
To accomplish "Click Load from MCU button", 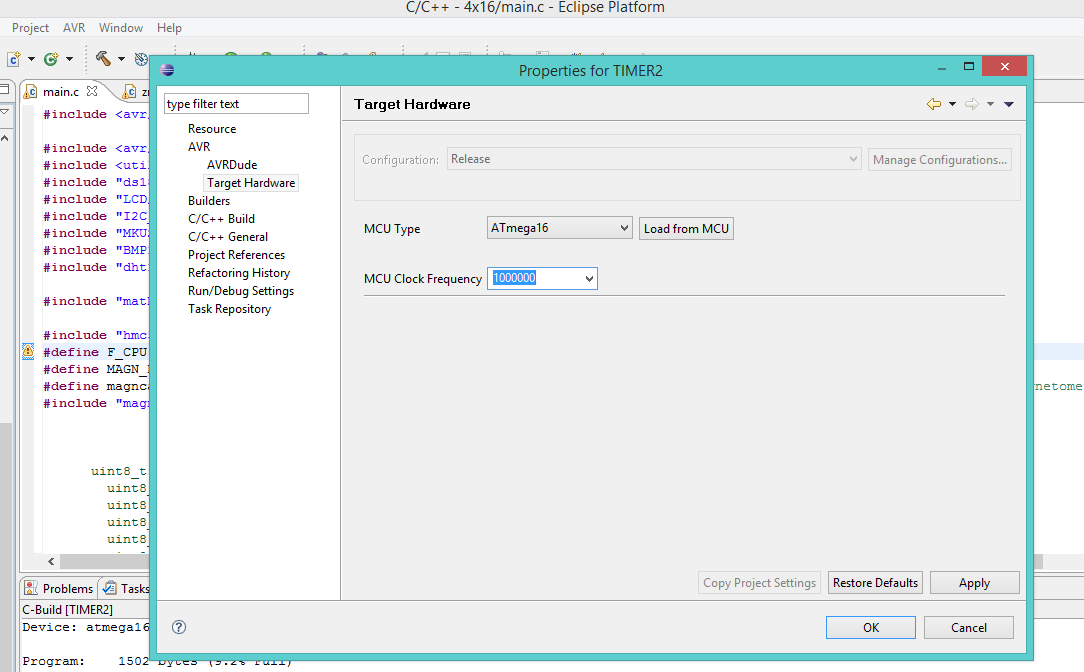I will pos(686,228).
